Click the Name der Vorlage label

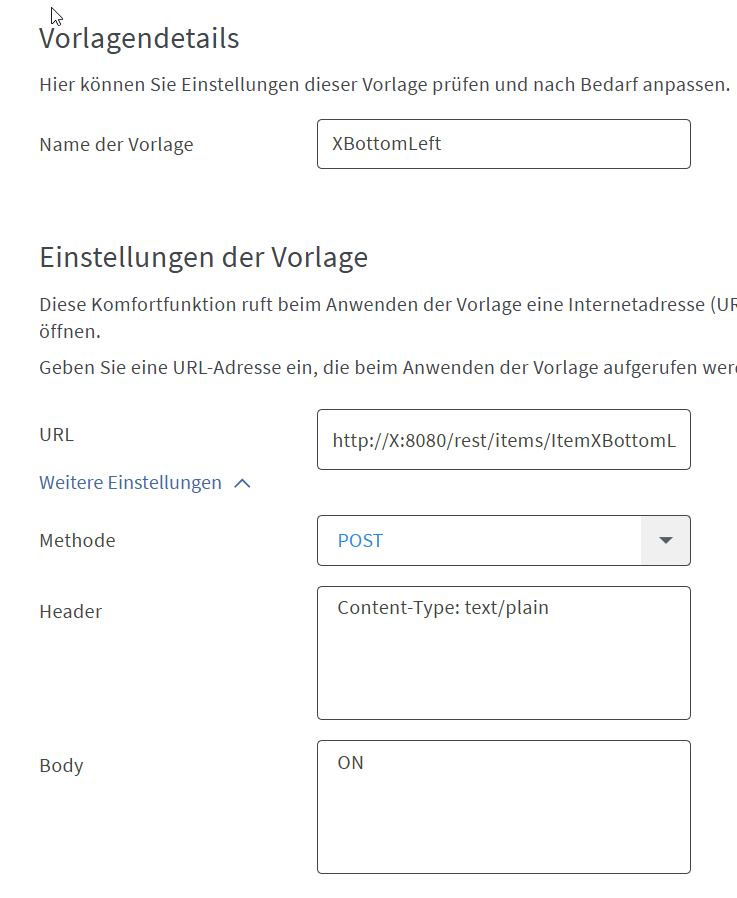click(x=116, y=145)
